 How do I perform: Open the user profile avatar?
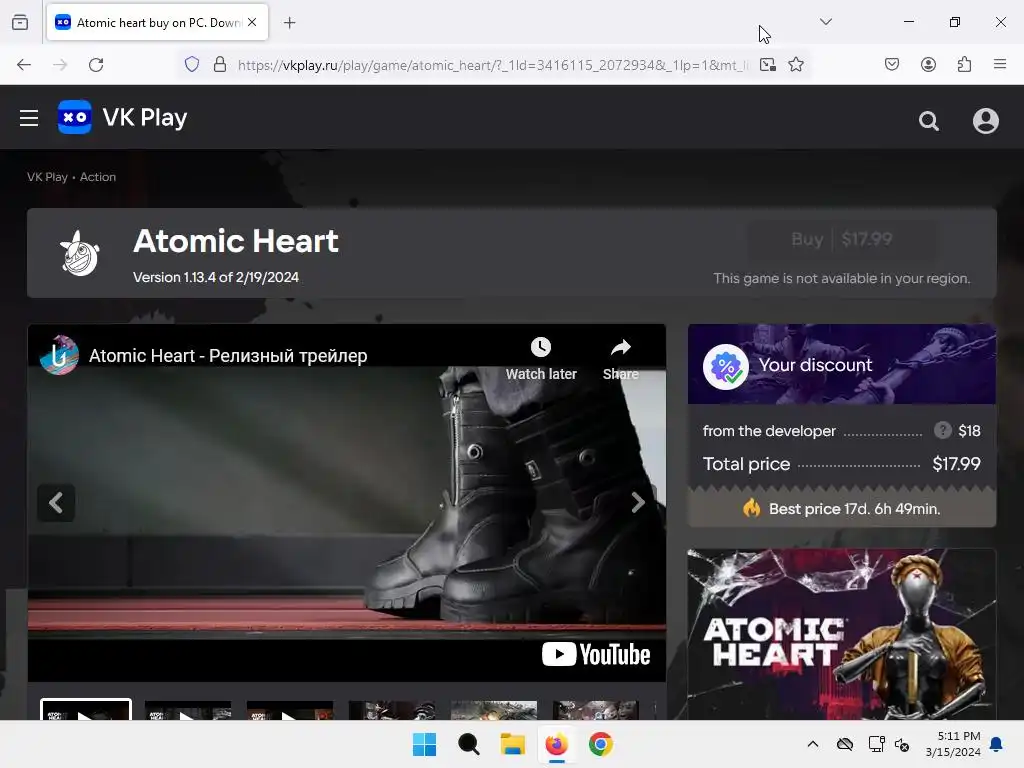985,121
